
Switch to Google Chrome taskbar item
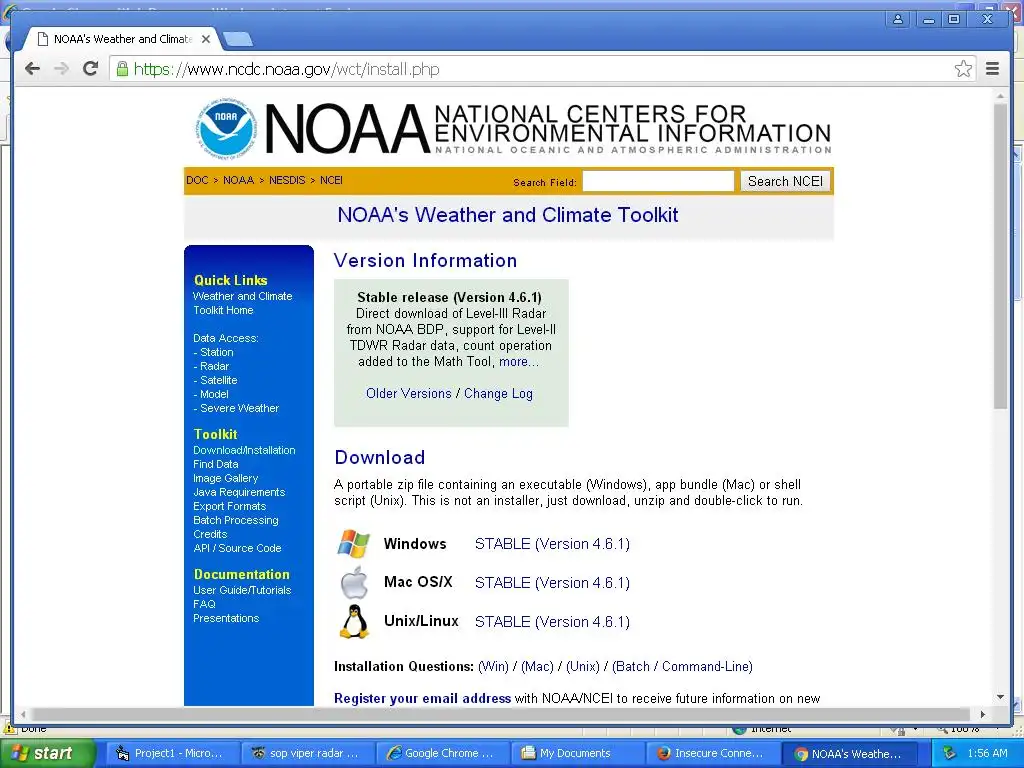441,754
